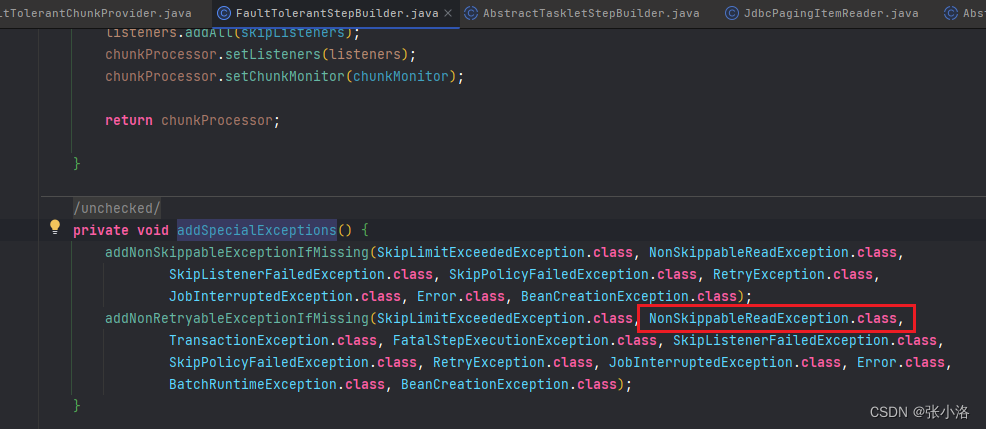The image size is (986, 429).
Task: Click the addNonRetryableExceptionIfMissing method call
Action: point(236,318)
